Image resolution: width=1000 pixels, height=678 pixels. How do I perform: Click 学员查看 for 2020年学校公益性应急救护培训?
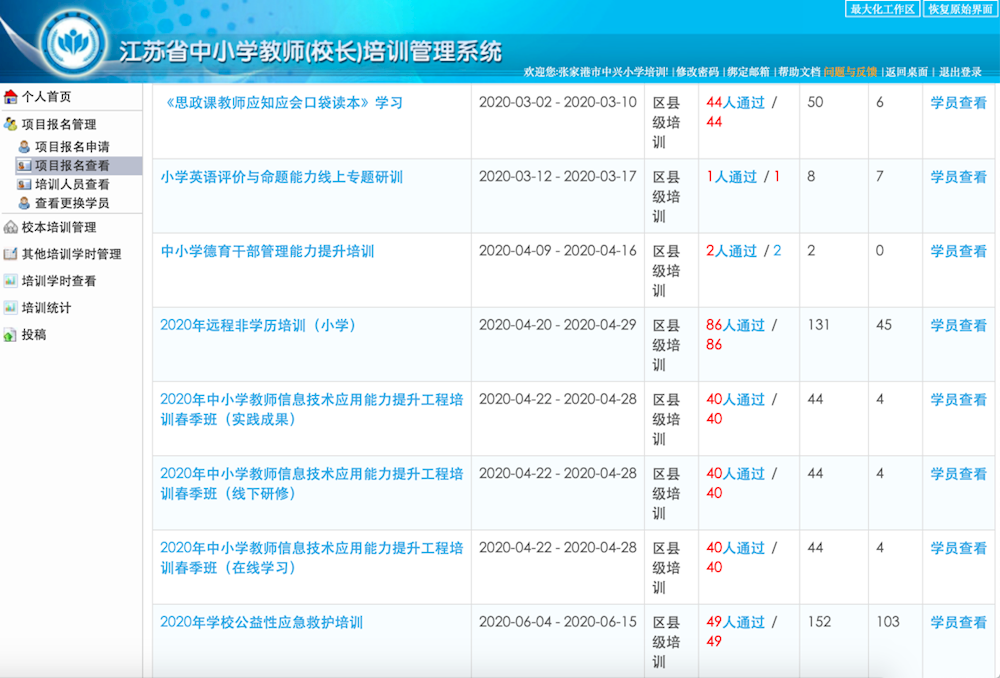coord(956,621)
